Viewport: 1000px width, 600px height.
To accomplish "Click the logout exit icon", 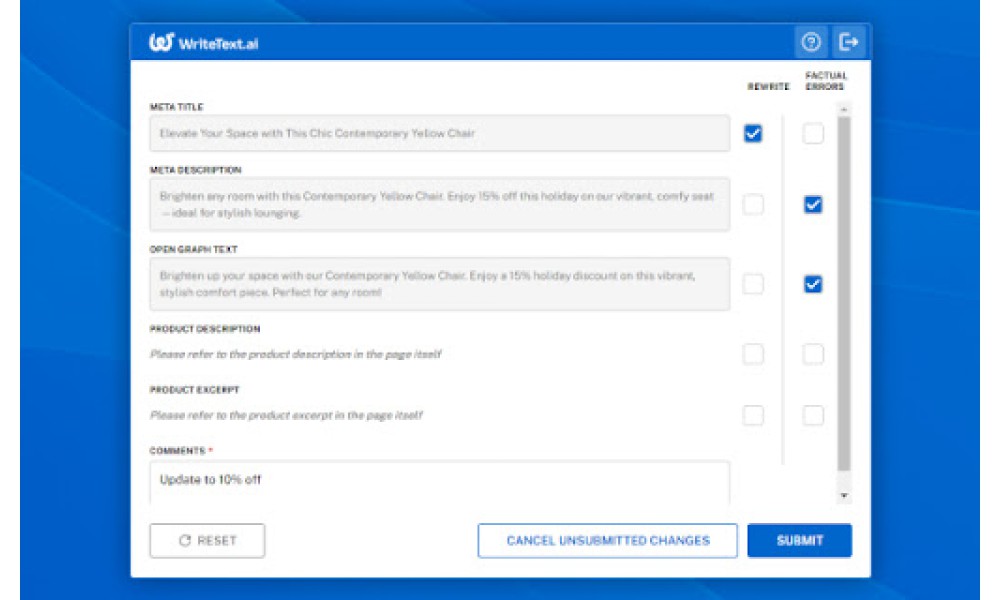I will [x=848, y=42].
